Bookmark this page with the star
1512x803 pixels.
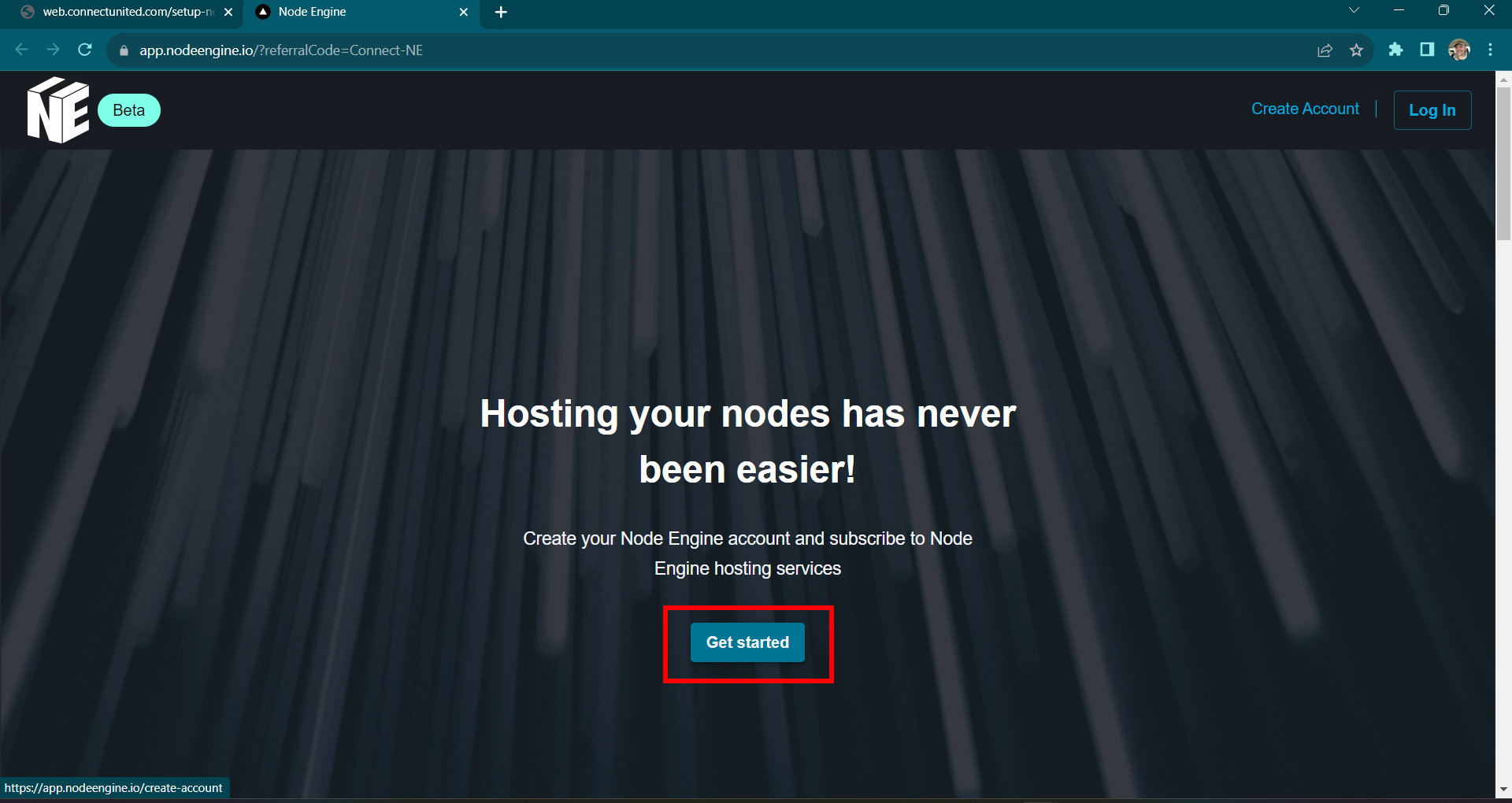pos(1356,50)
